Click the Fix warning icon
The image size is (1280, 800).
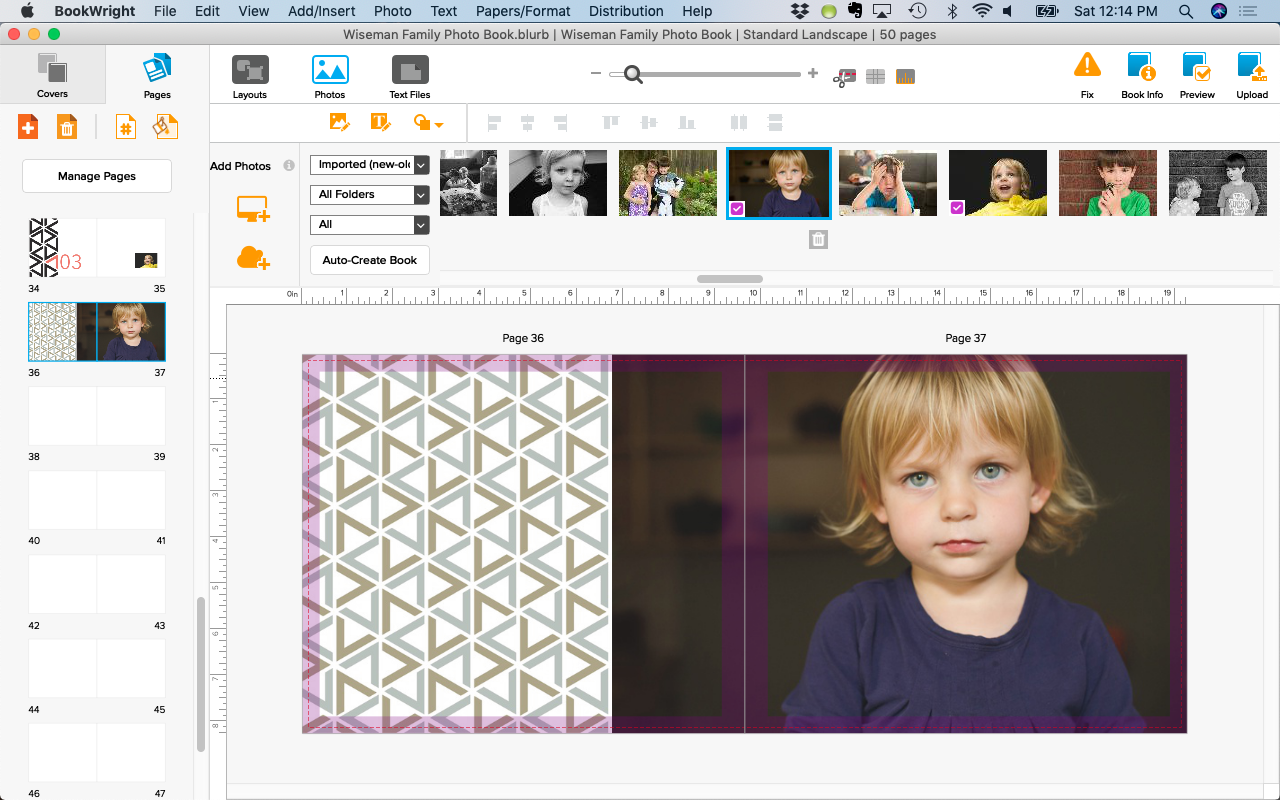[x=1087, y=75]
